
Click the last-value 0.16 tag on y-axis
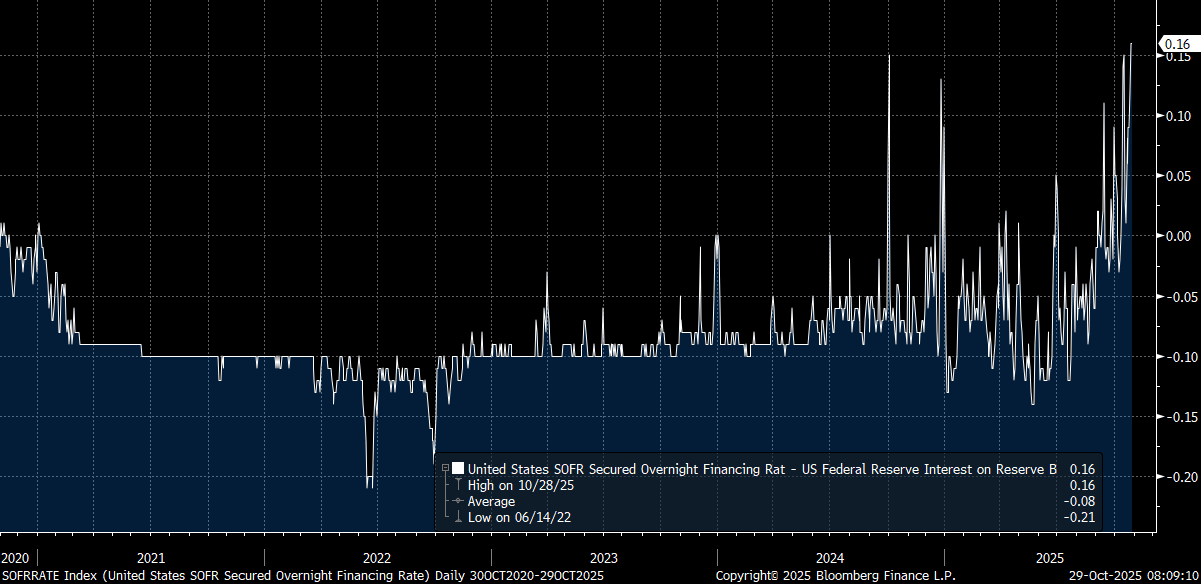click(1176, 43)
